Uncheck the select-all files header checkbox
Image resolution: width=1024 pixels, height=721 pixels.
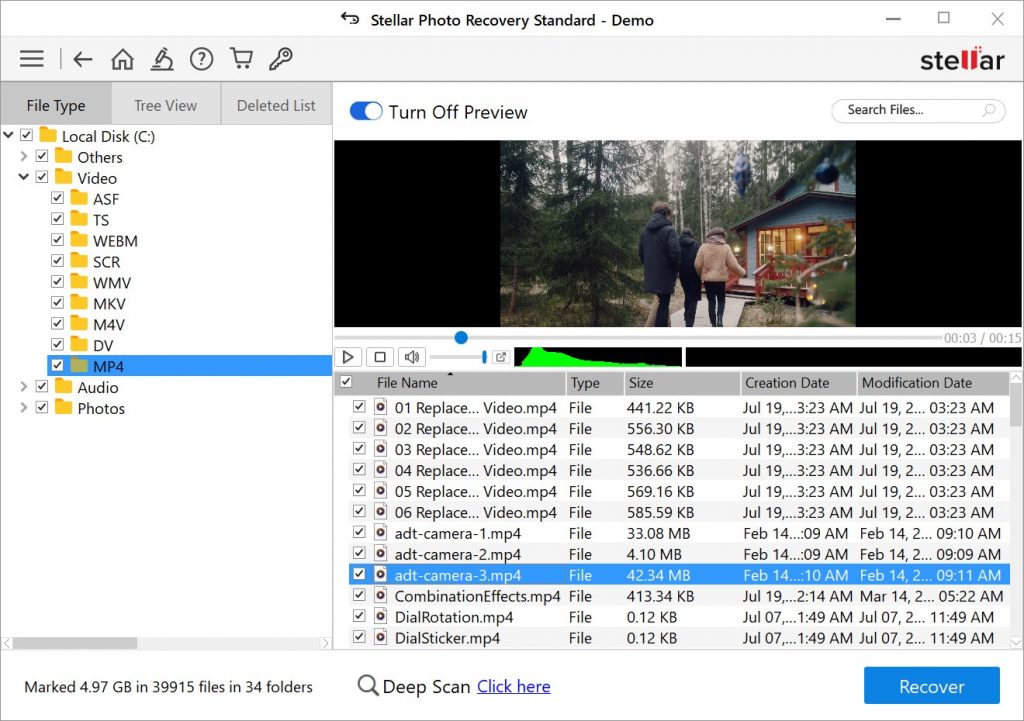pos(346,382)
